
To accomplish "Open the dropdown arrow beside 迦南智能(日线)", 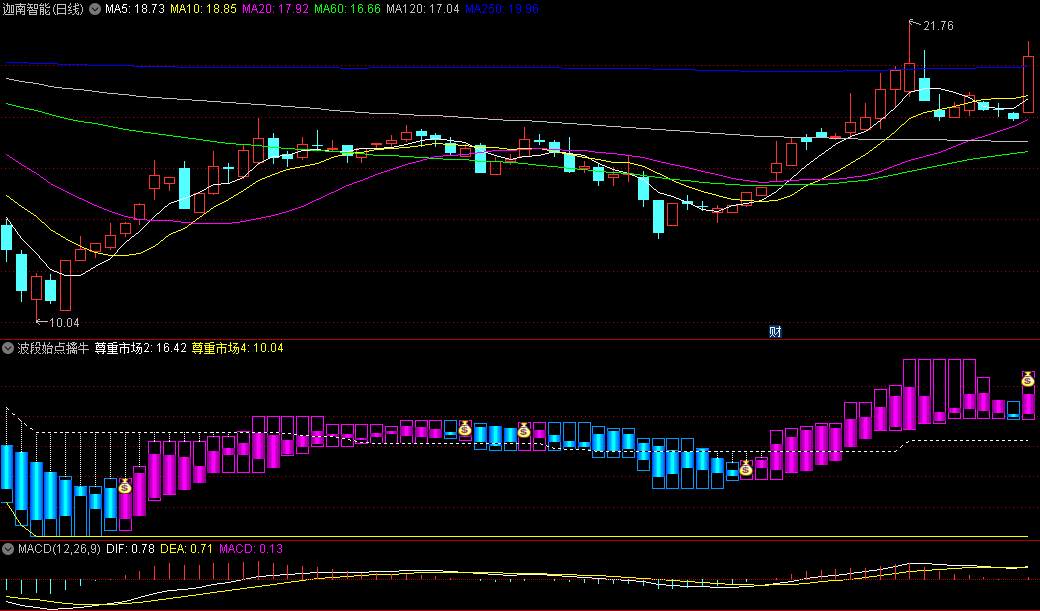I will [95, 9].
